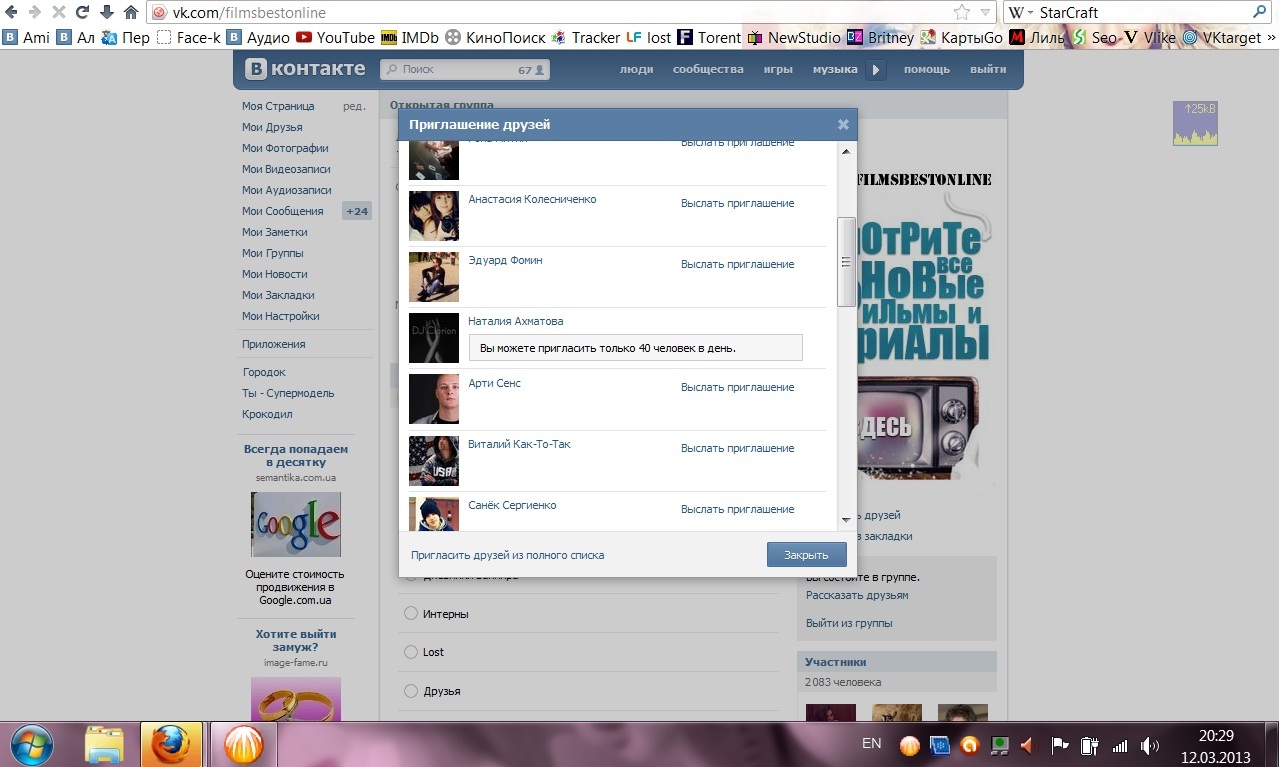Viewport: 1280px width, 767px height.
Task: Open the IMDb bookmark
Action: point(410,38)
